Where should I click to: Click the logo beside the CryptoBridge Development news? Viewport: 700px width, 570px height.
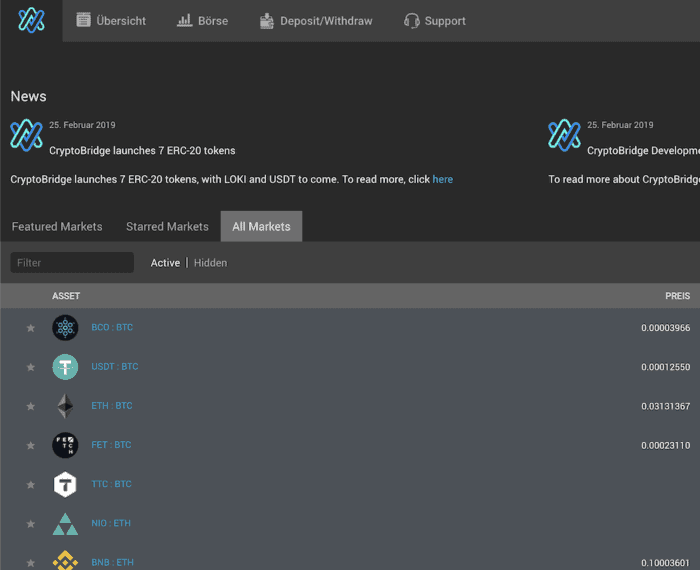tap(564, 135)
